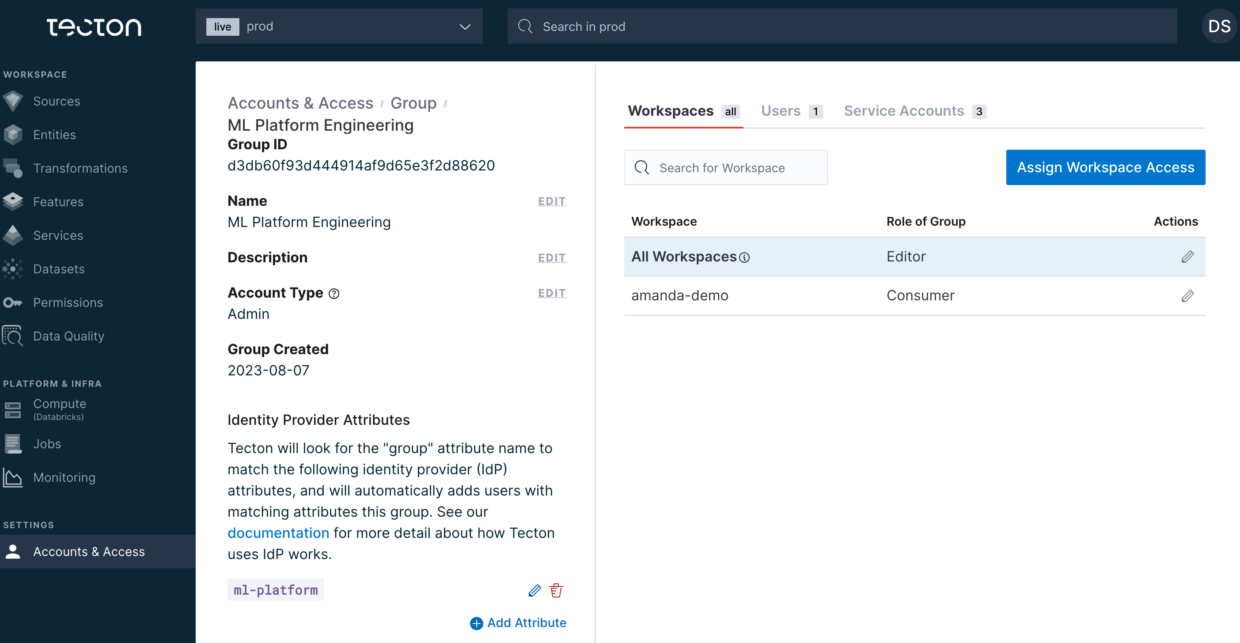Navigate to Accounts & Access breadcrumb
This screenshot has height=643, width=1240.
click(x=300, y=103)
